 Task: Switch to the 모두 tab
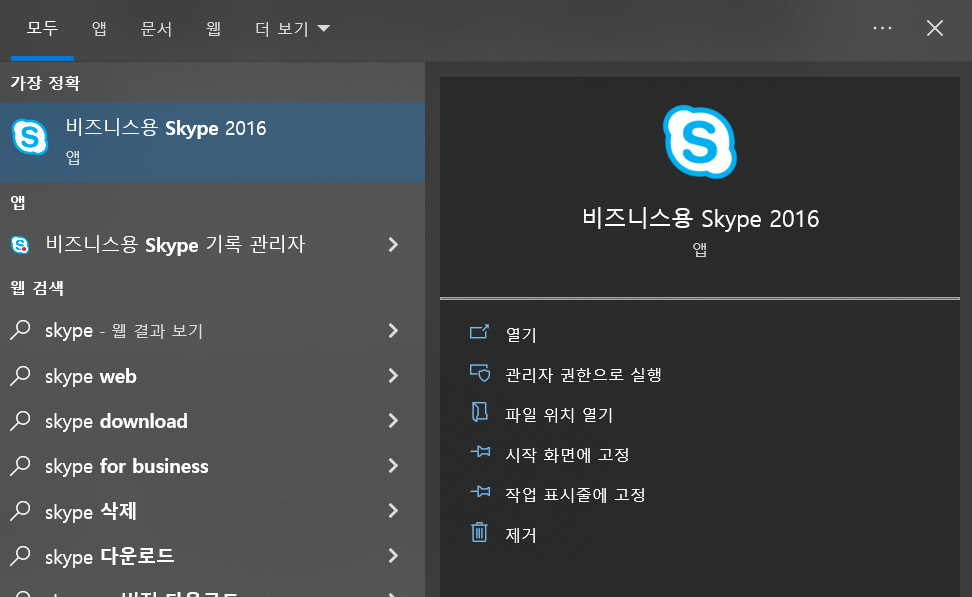42,29
